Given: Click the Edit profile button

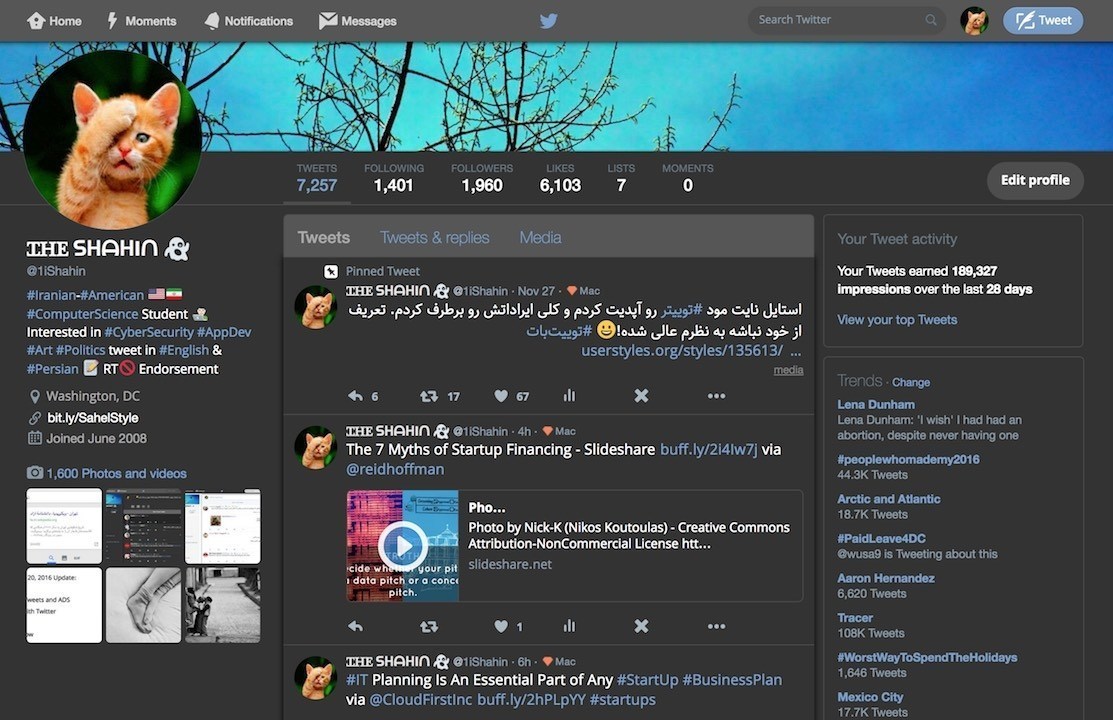Looking at the screenshot, I should [x=1034, y=180].
